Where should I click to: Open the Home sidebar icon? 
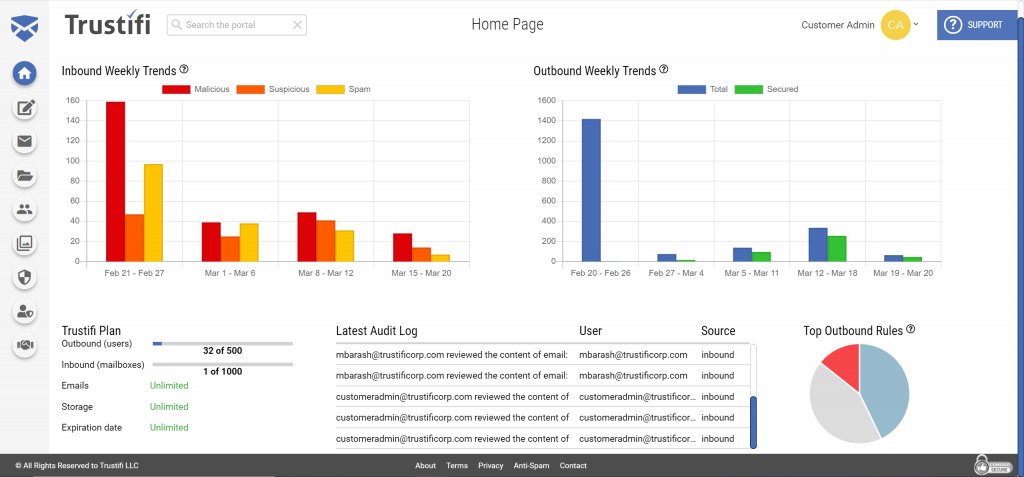click(x=25, y=73)
